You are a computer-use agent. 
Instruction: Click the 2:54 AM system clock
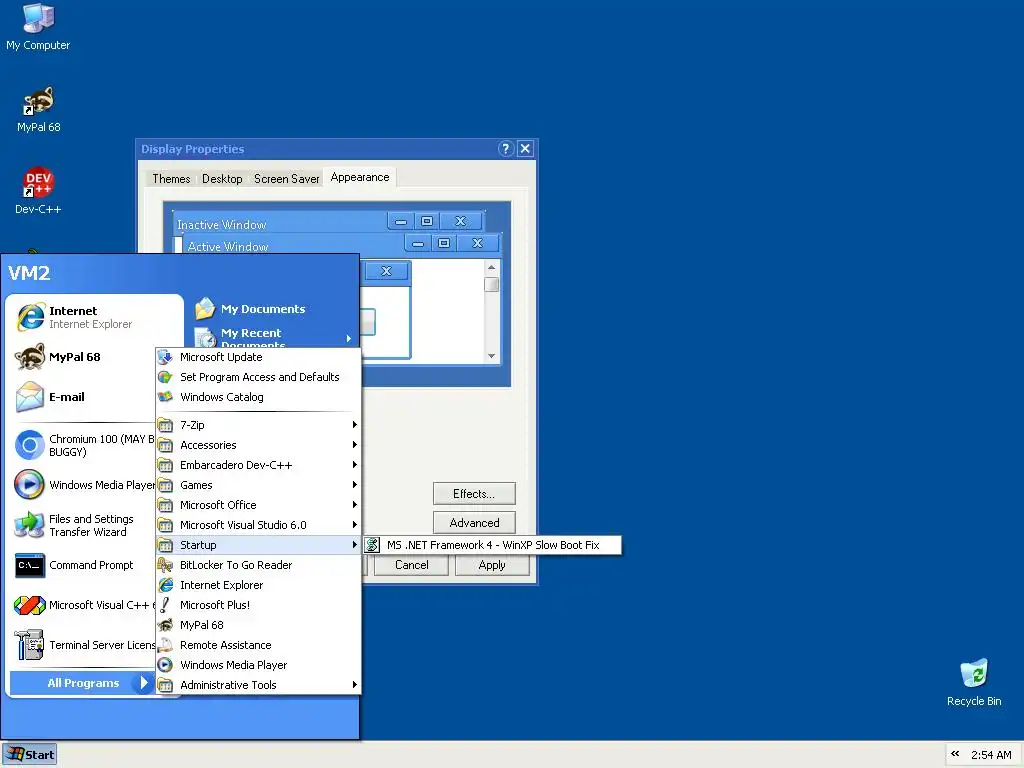pos(991,754)
